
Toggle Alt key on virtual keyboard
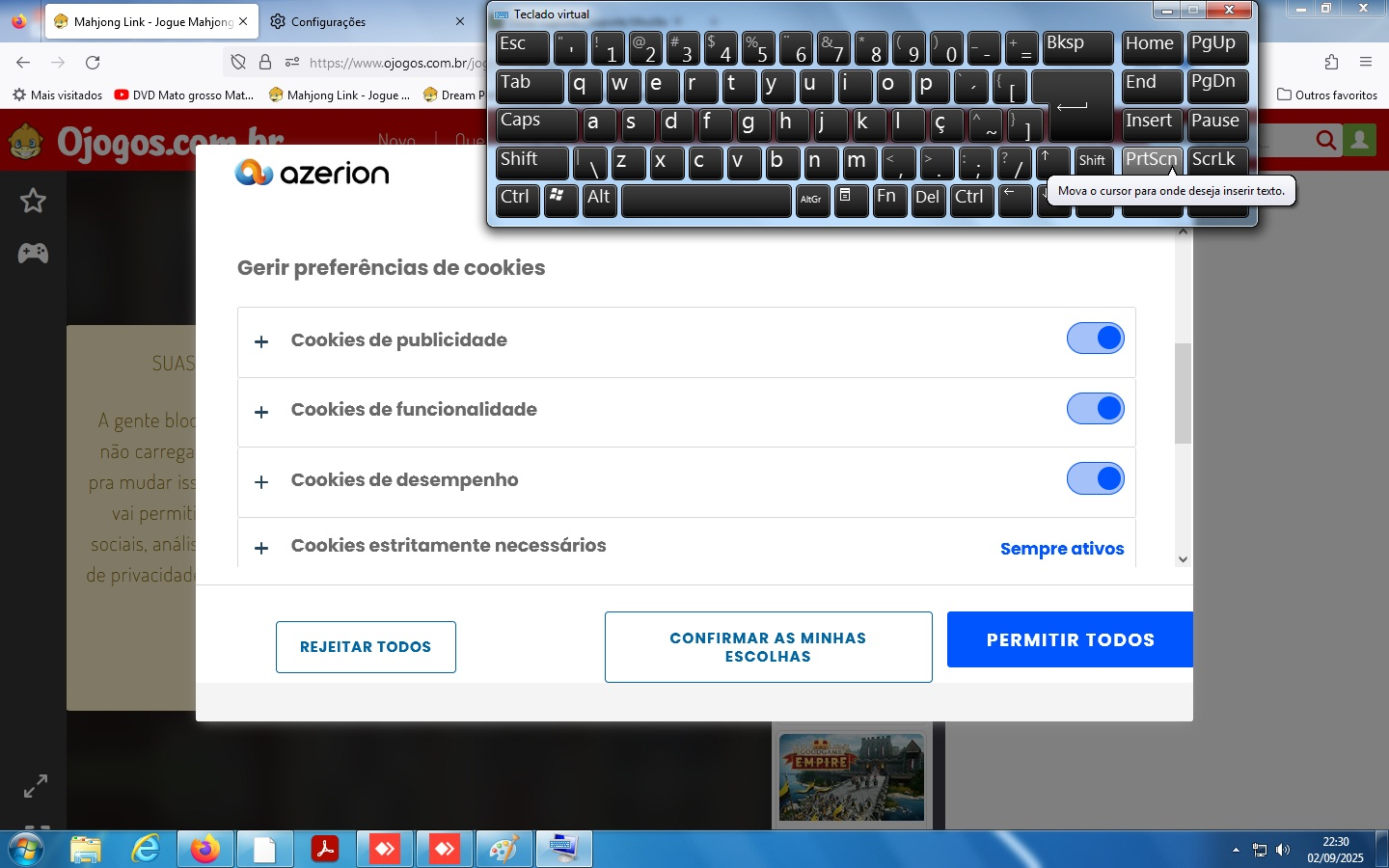point(599,201)
